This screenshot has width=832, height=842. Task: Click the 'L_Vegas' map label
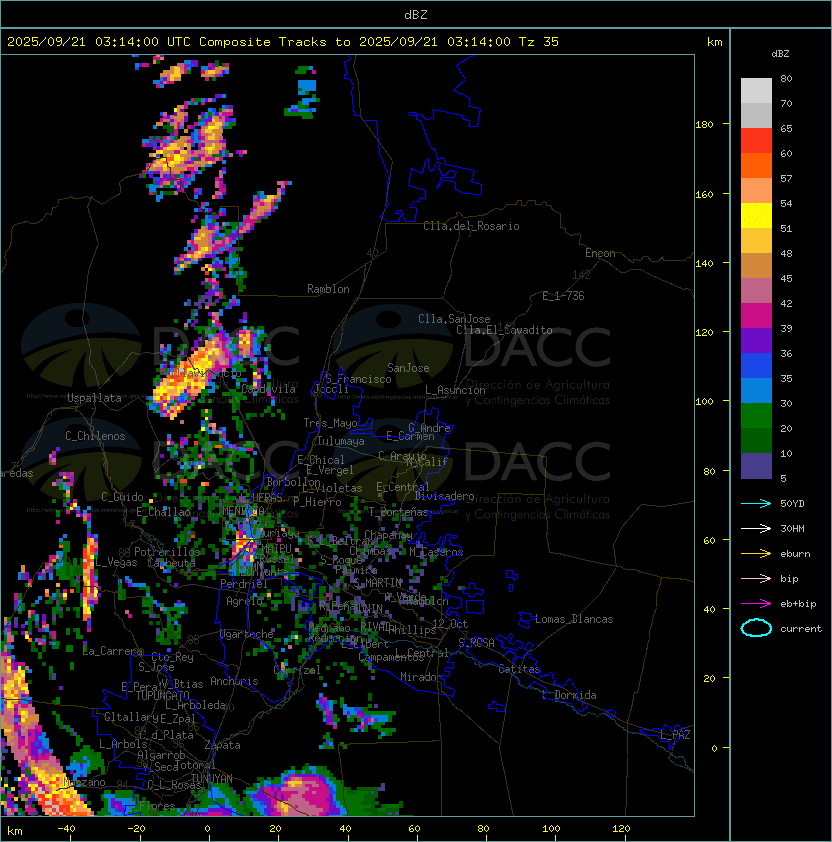coord(117,562)
